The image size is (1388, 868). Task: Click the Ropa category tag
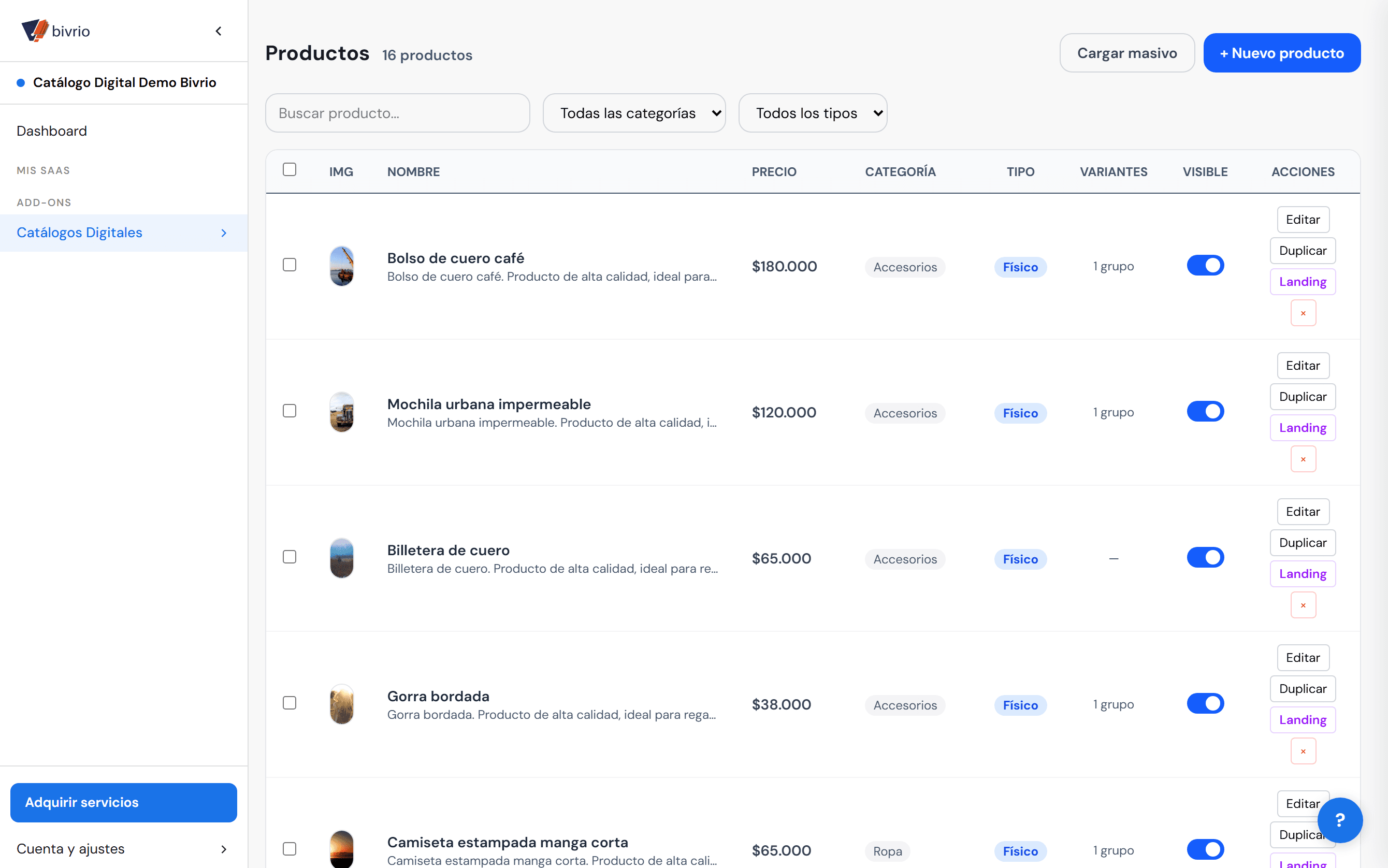click(888, 851)
